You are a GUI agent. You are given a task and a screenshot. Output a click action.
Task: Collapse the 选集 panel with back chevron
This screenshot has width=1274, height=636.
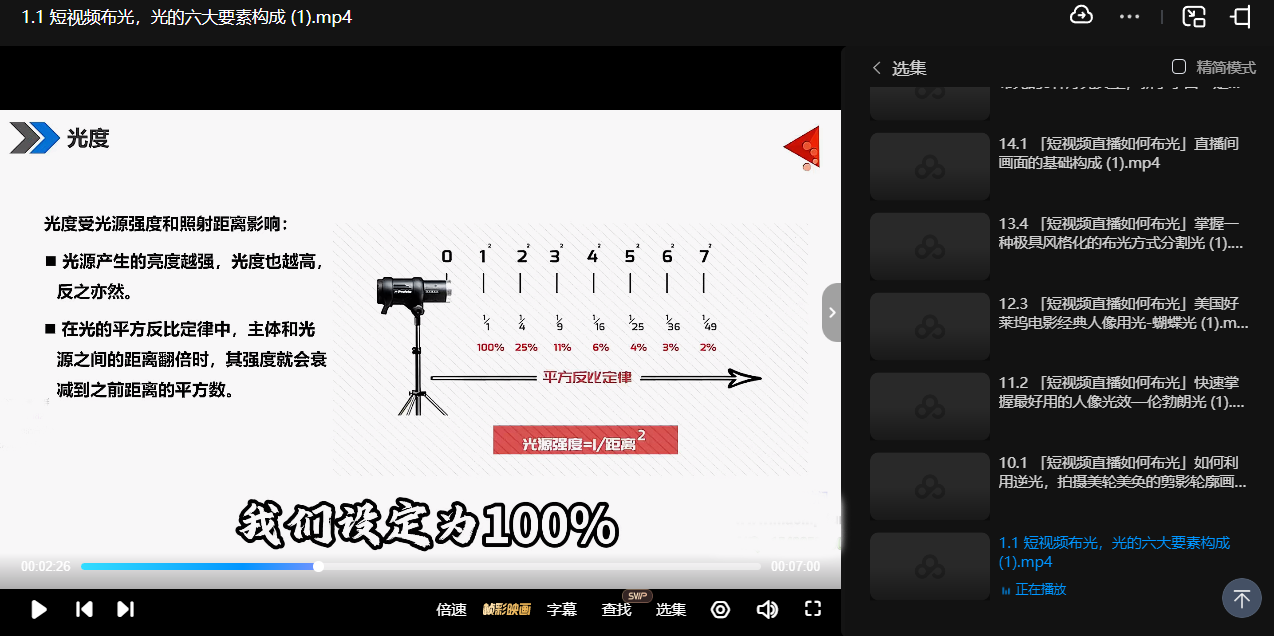point(877,68)
